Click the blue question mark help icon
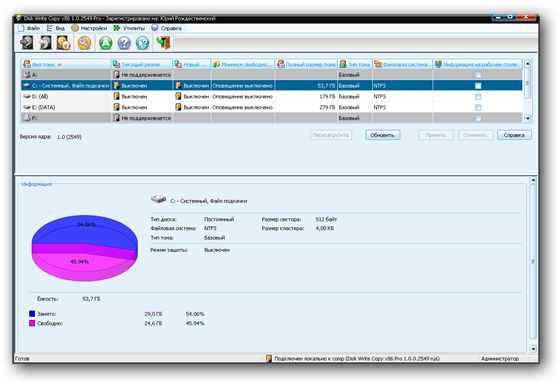560x384 pixels. [124, 43]
